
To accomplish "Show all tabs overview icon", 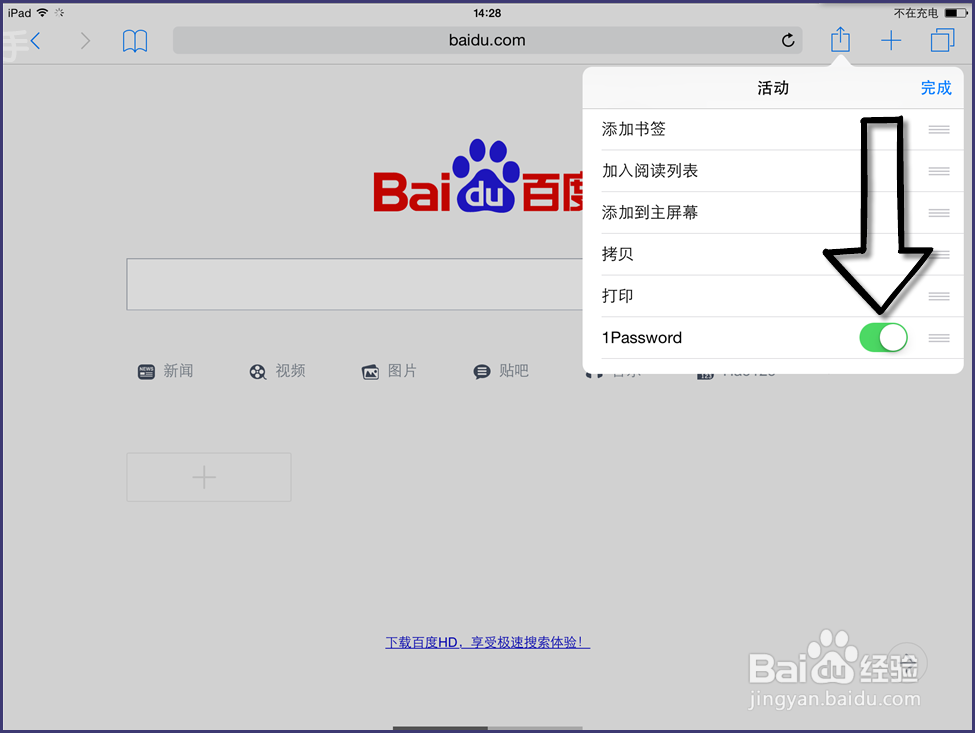I will click(942, 40).
